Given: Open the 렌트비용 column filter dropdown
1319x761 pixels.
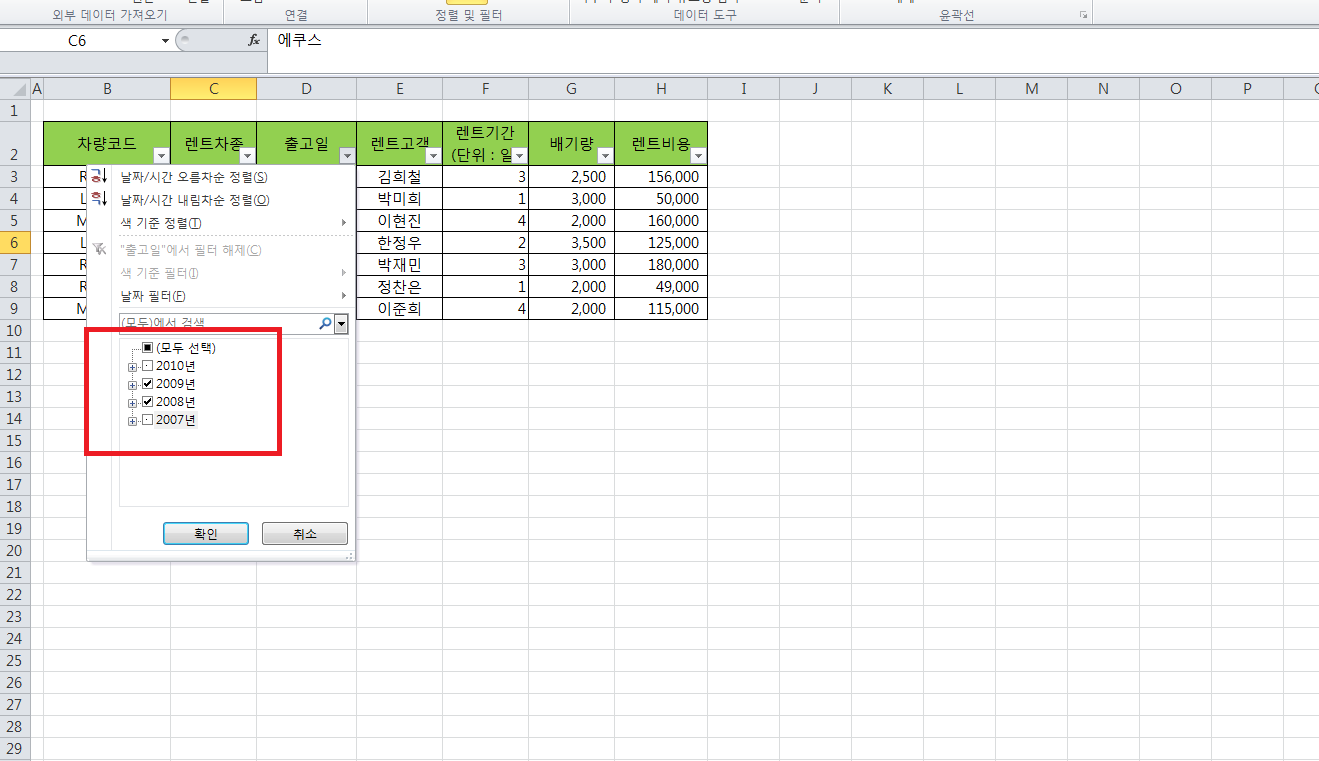Looking at the screenshot, I should [698, 156].
